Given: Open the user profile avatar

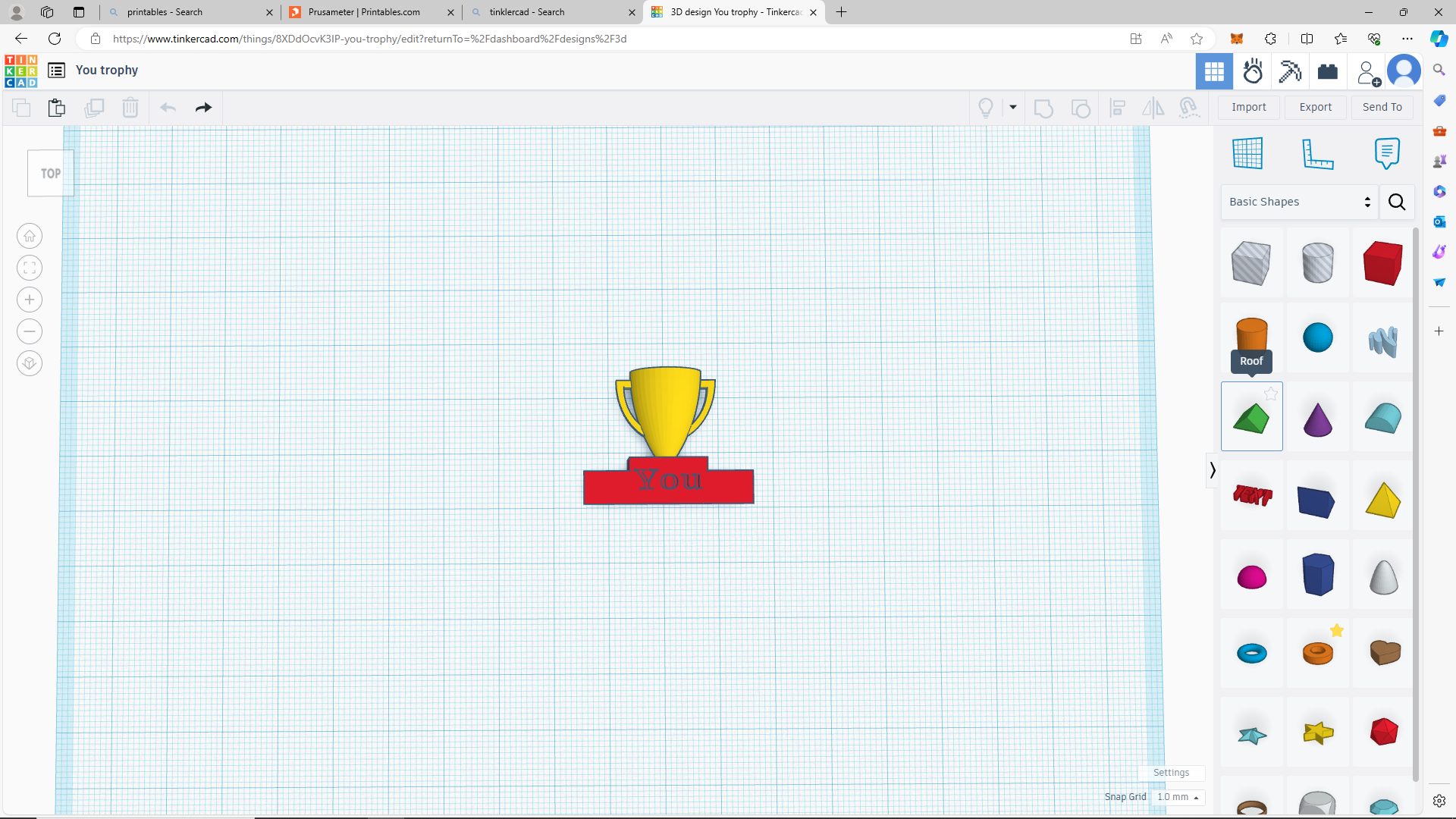Looking at the screenshot, I should (1404, 72).
